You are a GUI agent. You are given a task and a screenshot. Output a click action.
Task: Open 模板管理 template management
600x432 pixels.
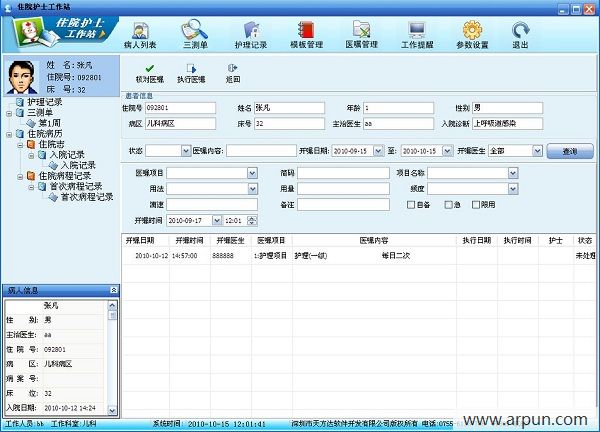click(307, 35)
